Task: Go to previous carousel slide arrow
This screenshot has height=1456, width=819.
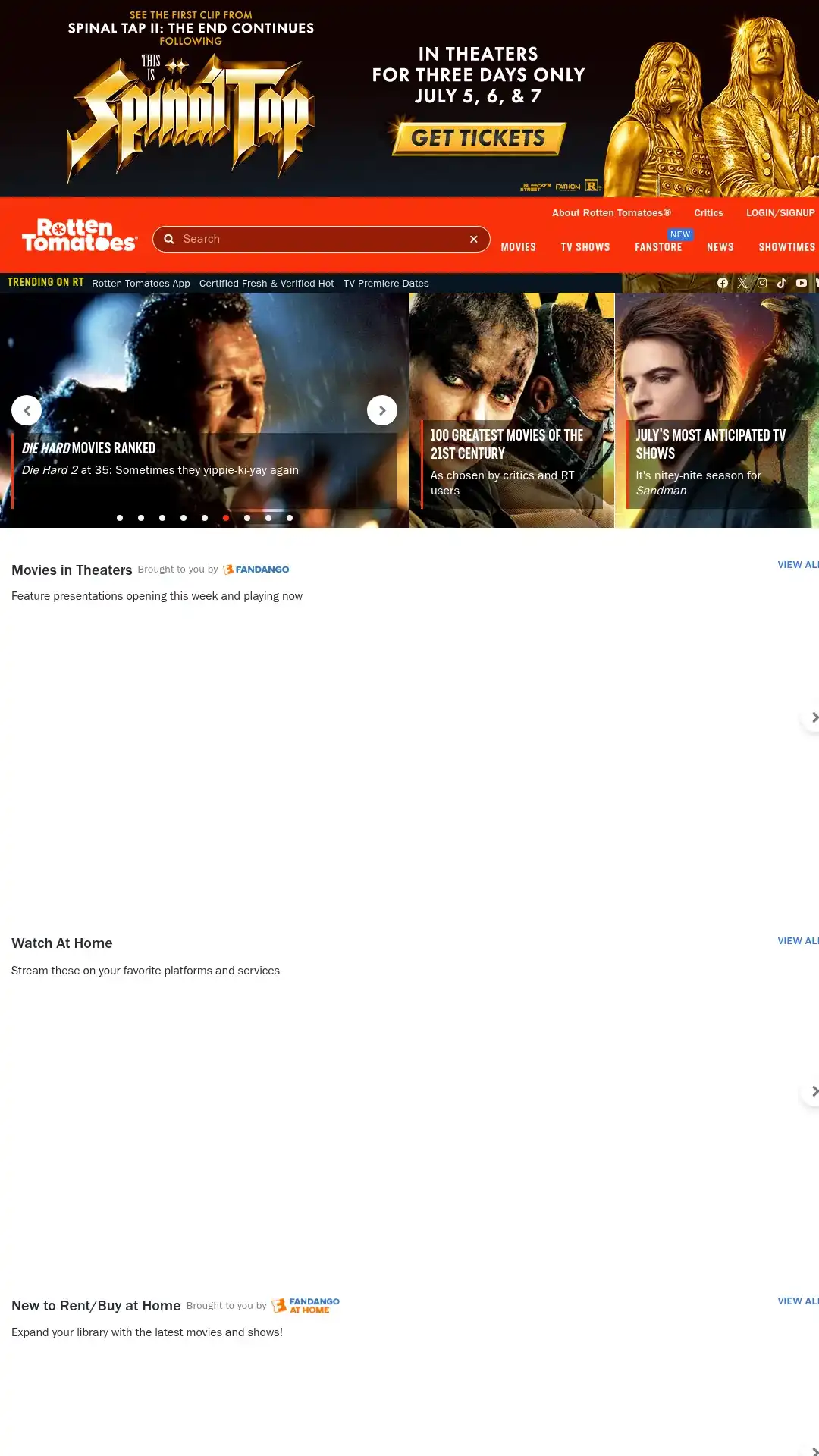Action: 27,410
